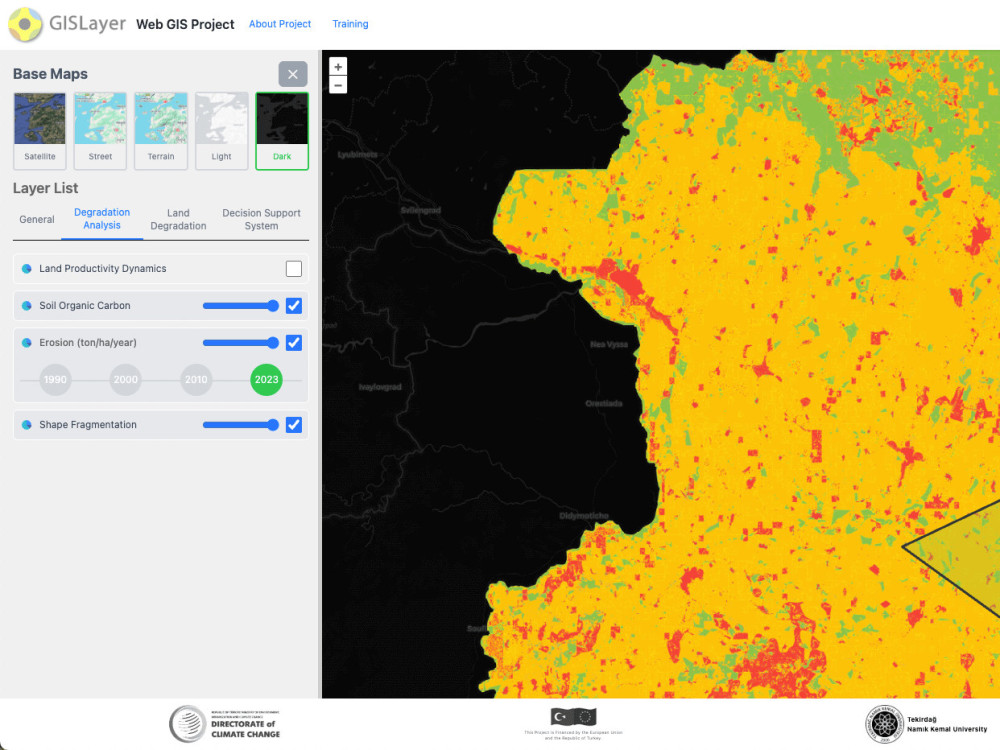Screen dimensions: 1000x750
Task: Select erosion year 1990
Action: click(x=55, y=379)
